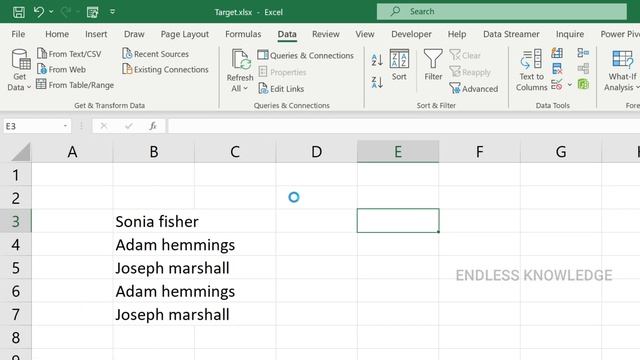The image size is (640, 360).
Task: Click the Redo icon
Action: coord(65,12)
